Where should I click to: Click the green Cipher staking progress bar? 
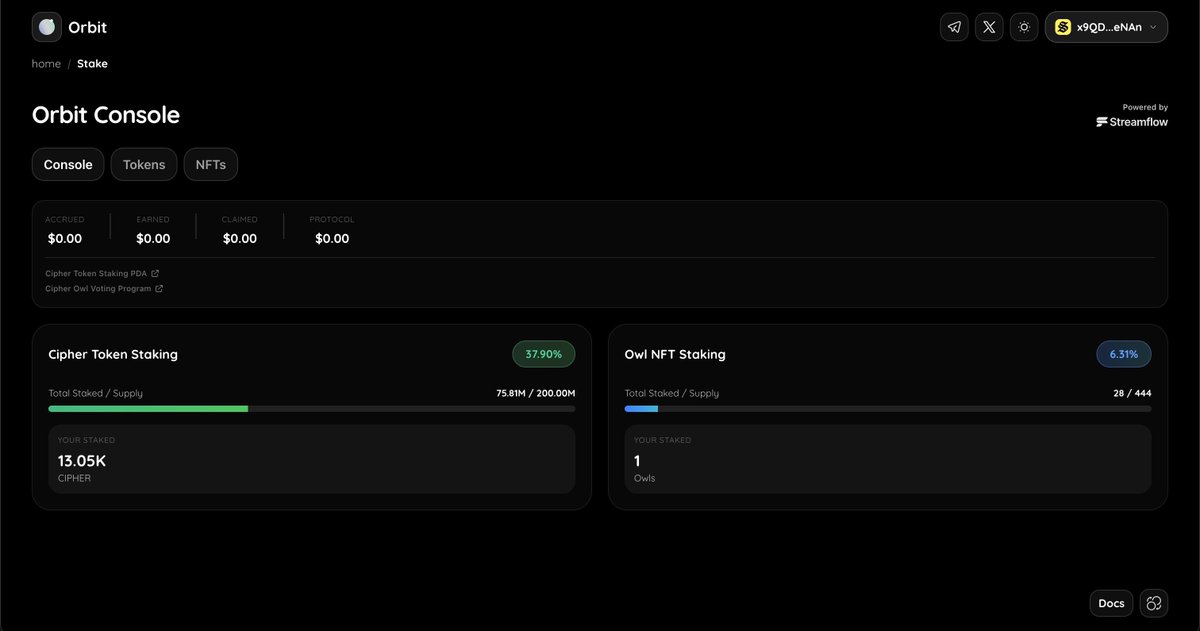[312, 408]
